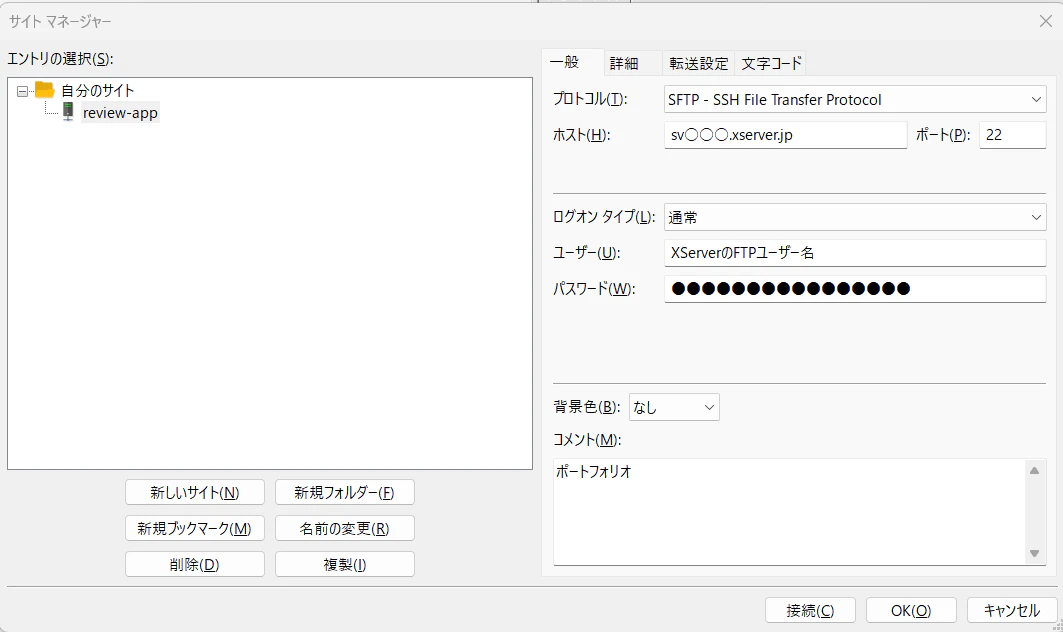
Task: Open the 文字コード tab
Action: click(770, 62)
